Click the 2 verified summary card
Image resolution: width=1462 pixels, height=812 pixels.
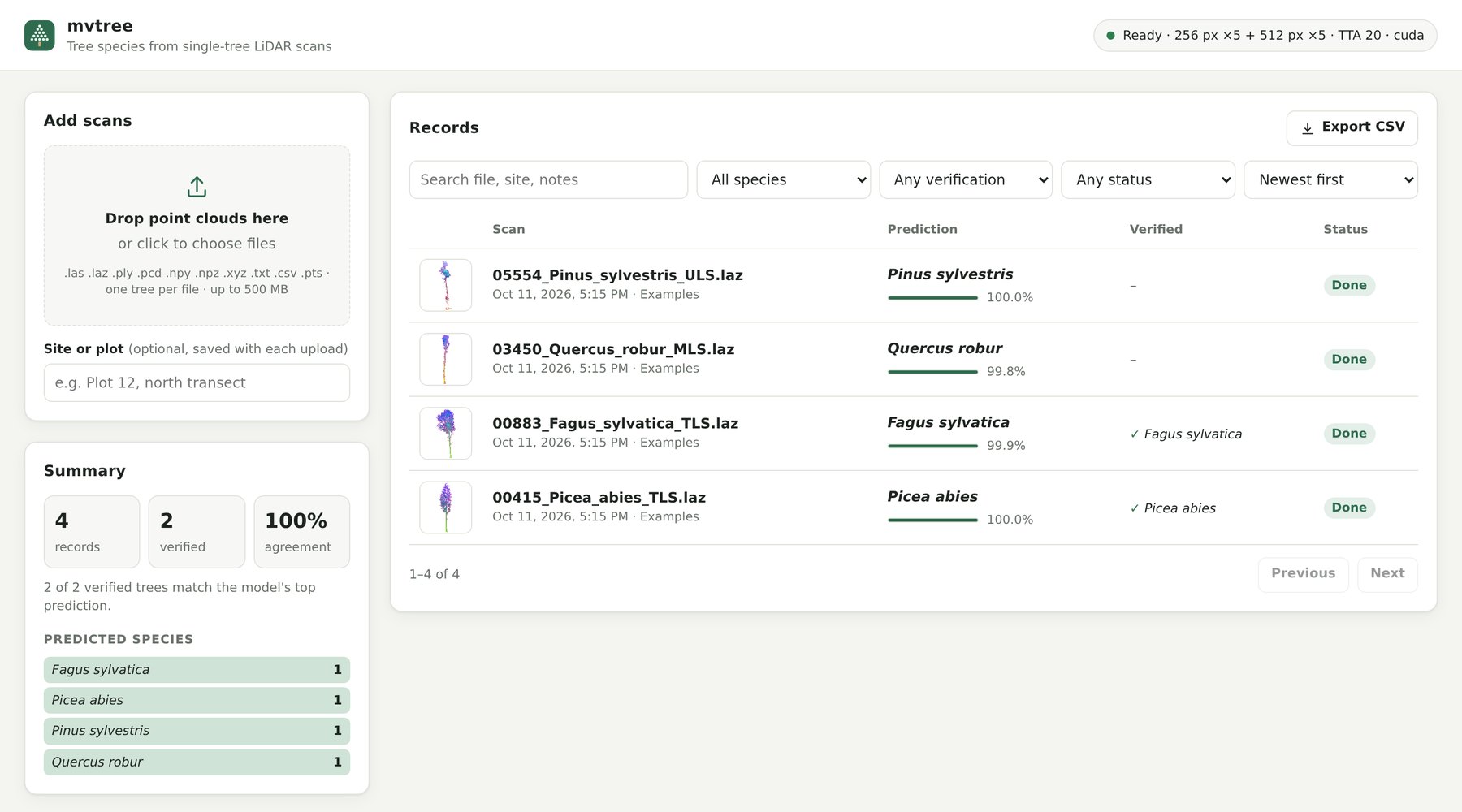(x=197, y=532)
